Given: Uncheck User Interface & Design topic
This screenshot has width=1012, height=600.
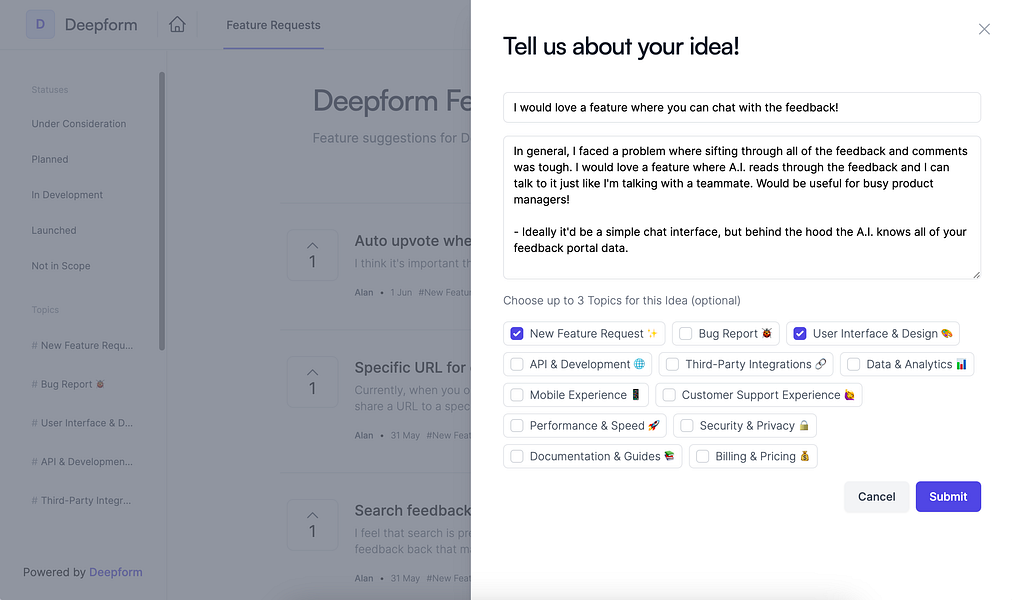Looking at the screenshot, I should tap(800, 334).
